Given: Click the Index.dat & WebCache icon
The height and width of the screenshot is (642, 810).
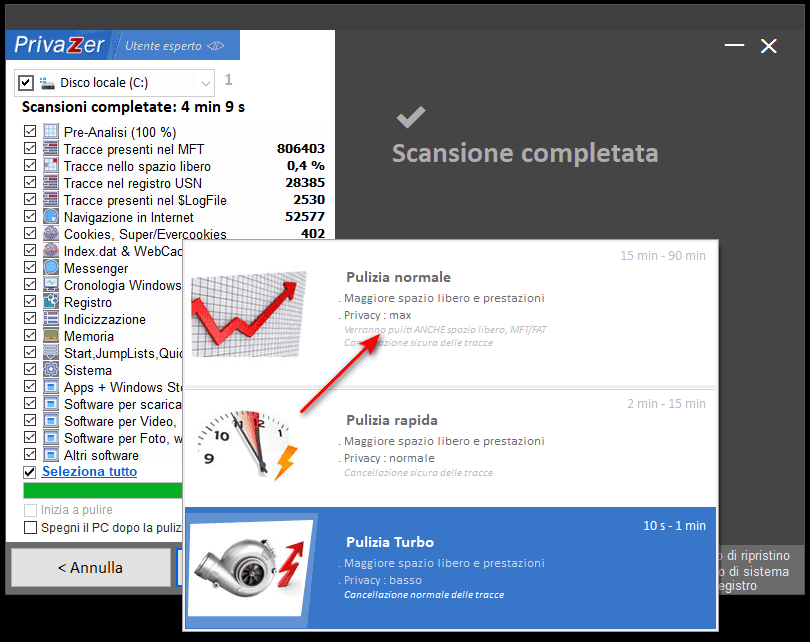Looking at the screenshot, I should pos(51,251).
